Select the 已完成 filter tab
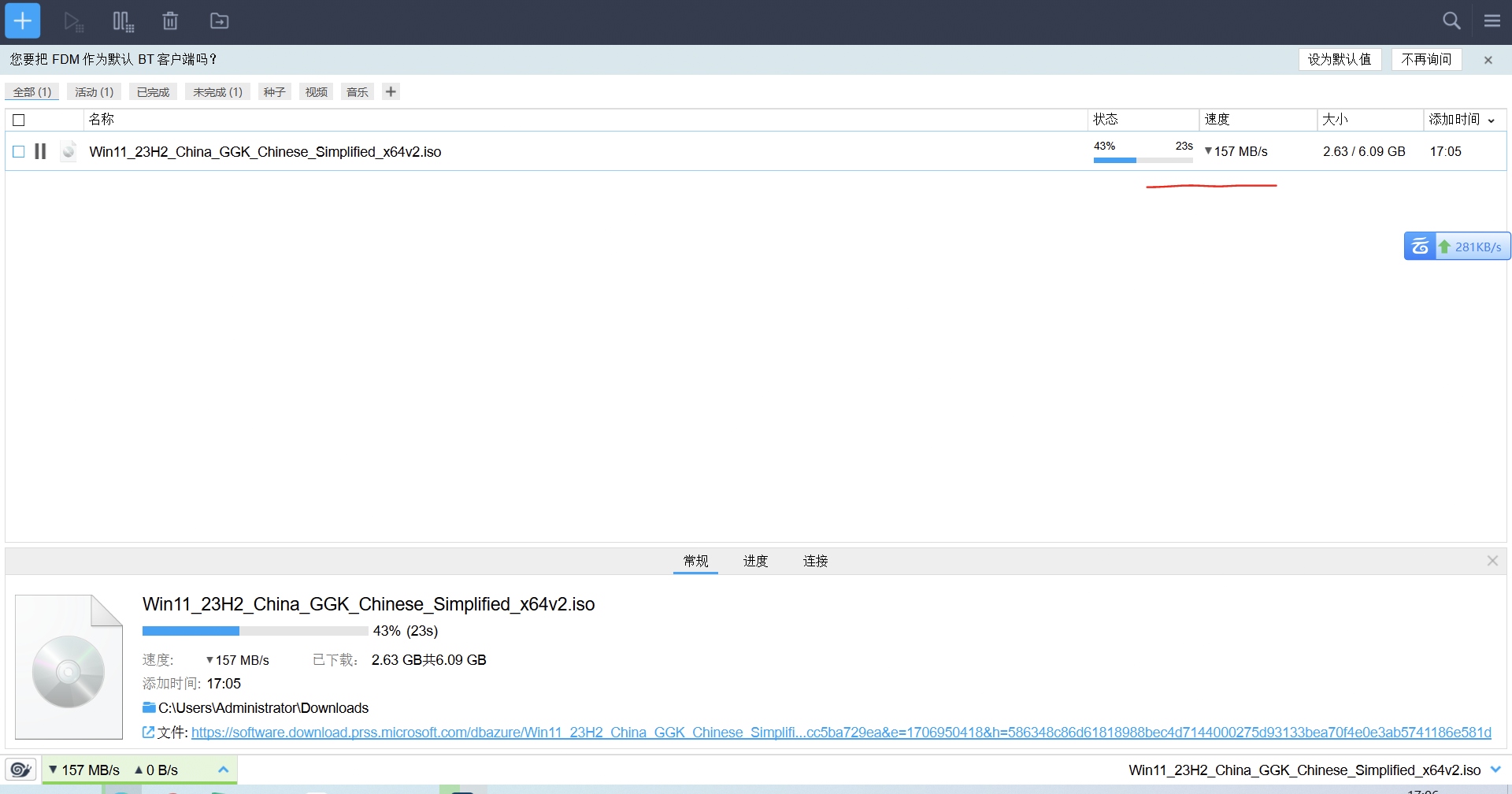Viewport: 1512px width, 794px height. pos(153,92)
